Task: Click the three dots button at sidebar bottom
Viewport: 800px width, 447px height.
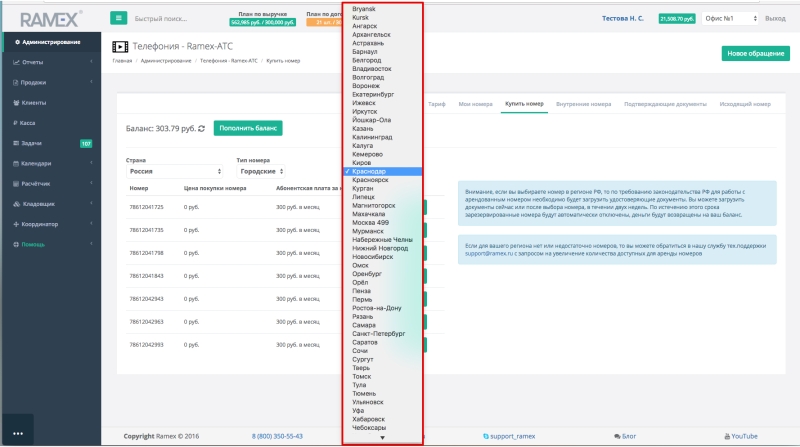Action: (18, 433)
